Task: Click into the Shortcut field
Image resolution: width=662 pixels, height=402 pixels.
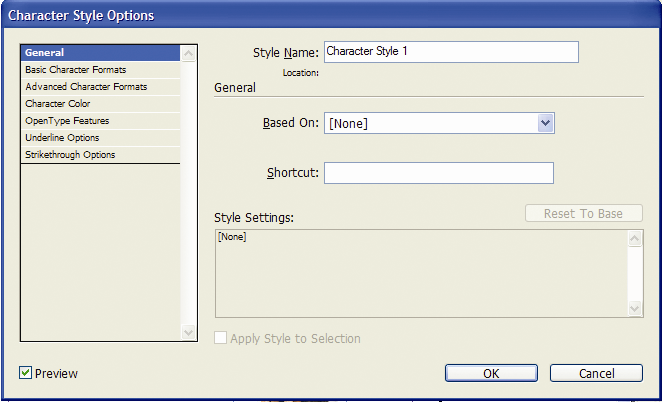Action: pos(439,173)
